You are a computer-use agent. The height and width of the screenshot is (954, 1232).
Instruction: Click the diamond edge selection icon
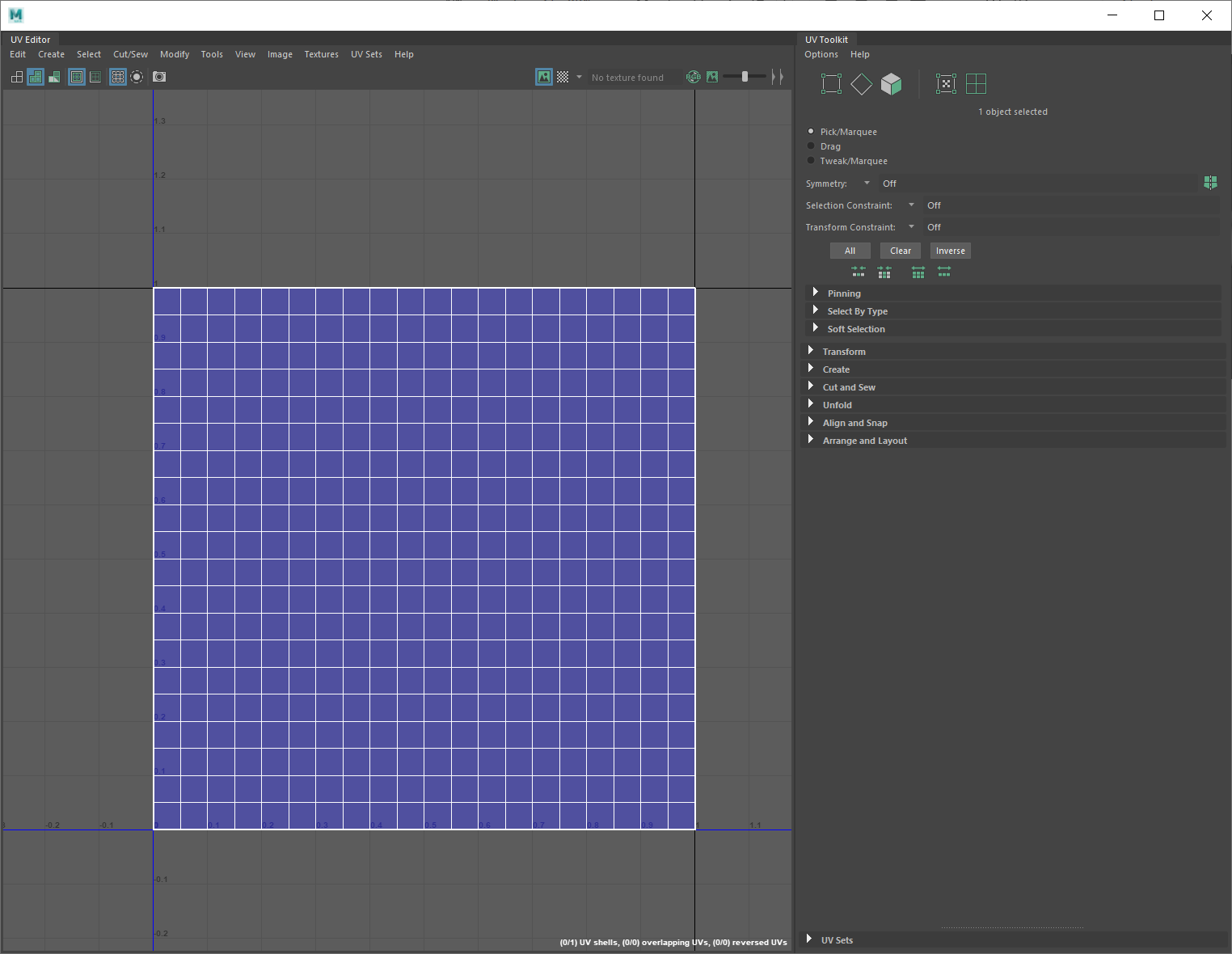pyautogui.click(x=861, y=84)
